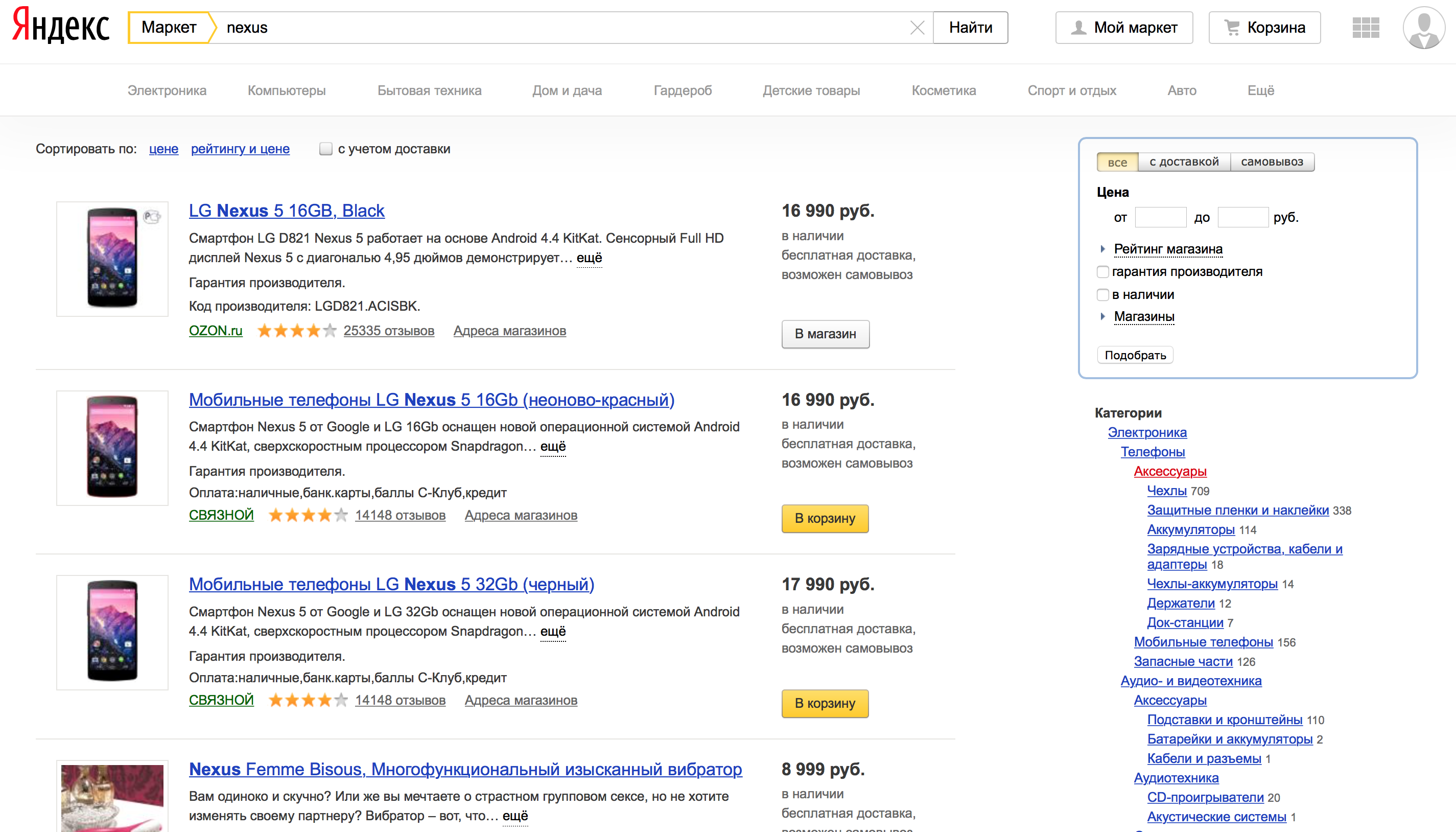
Task: Sort results by цене
Action: tap(163, 149)
